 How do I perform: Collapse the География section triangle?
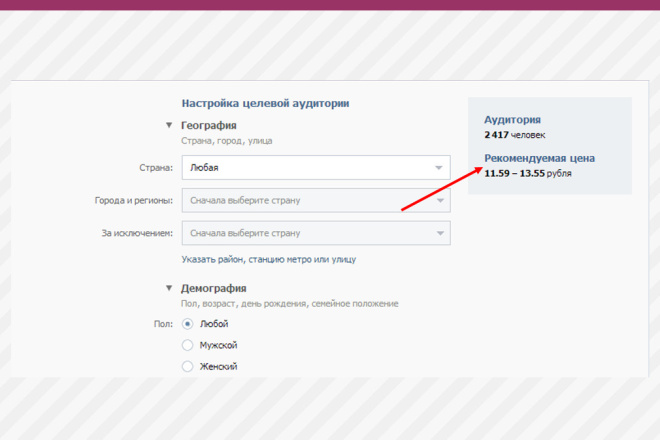(x=169, y=125)
